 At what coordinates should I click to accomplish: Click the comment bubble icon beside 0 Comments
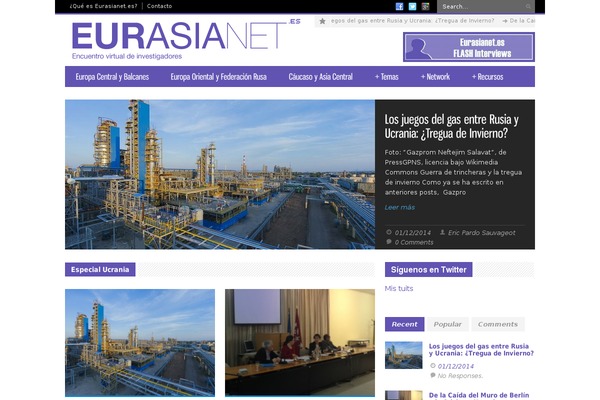389,242
